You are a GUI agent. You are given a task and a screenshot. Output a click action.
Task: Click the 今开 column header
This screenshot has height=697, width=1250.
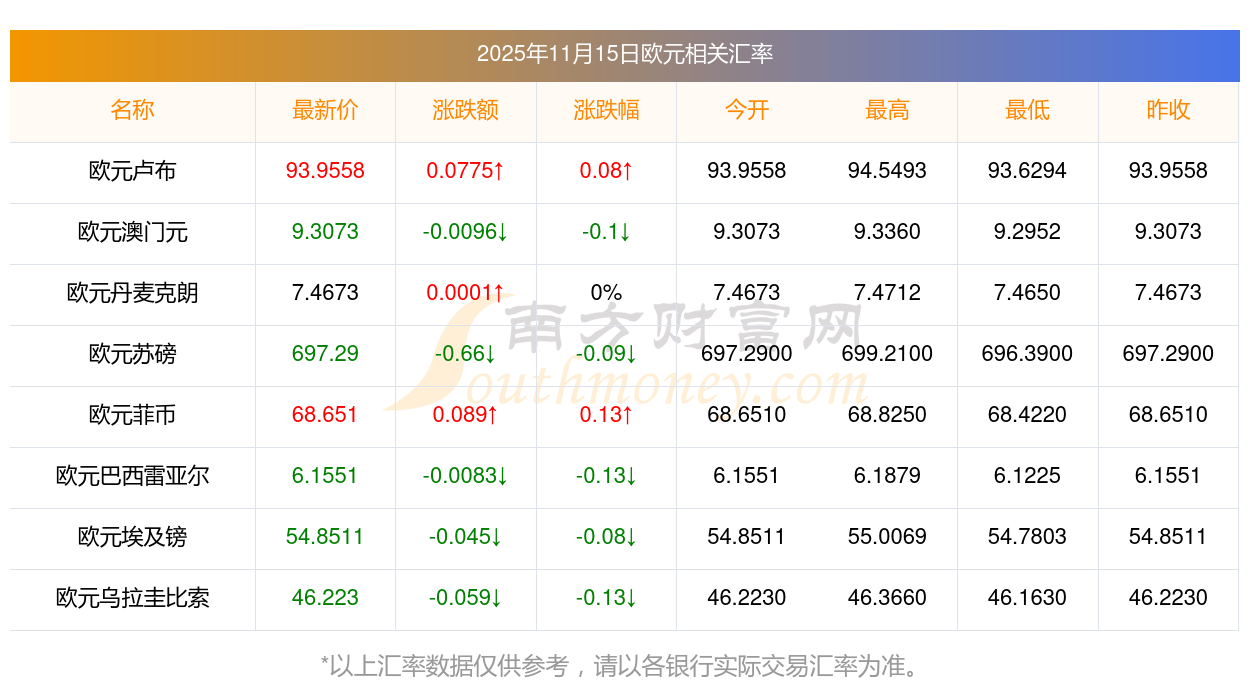coord(747,110)
